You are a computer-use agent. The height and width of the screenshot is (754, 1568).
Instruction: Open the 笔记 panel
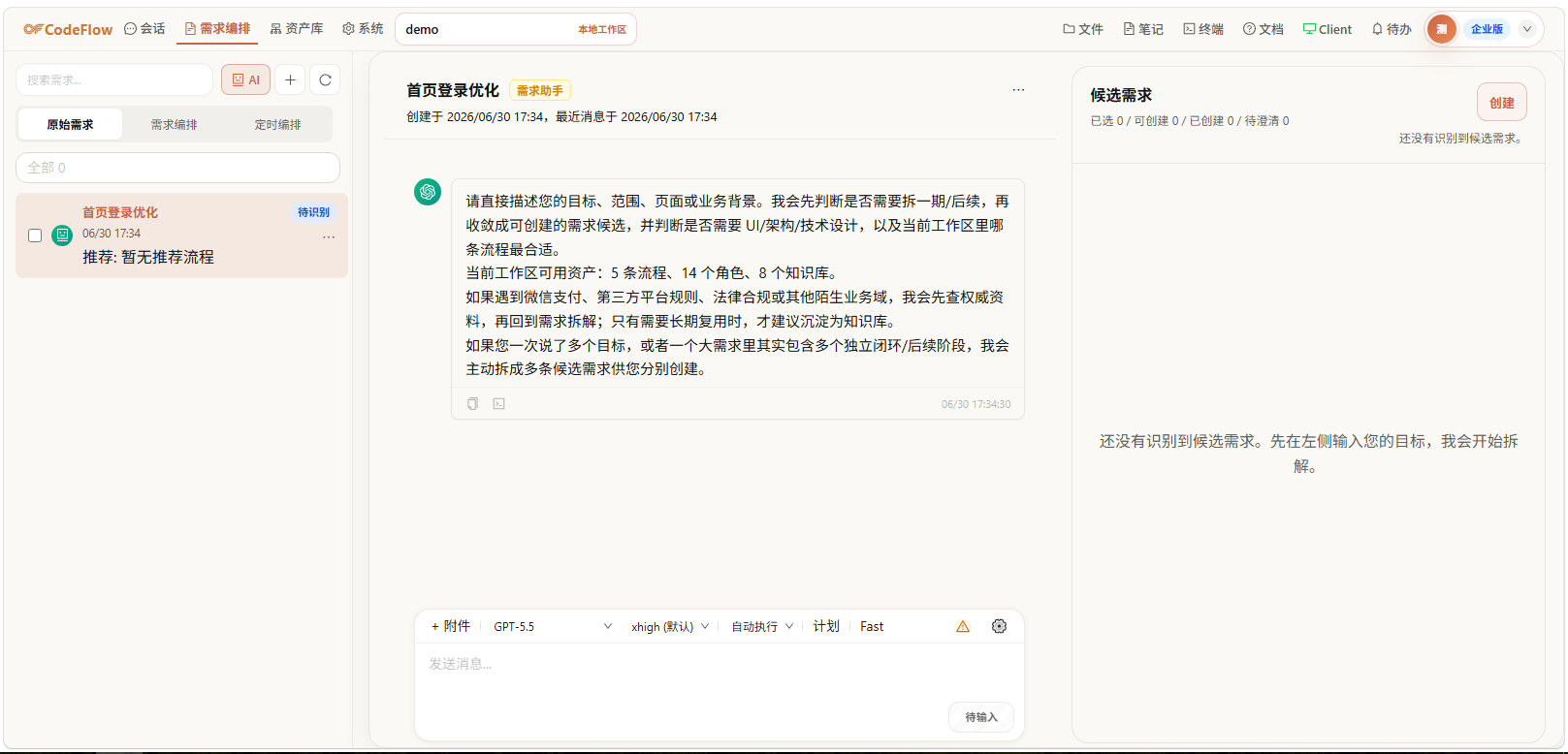(1143, 29)
